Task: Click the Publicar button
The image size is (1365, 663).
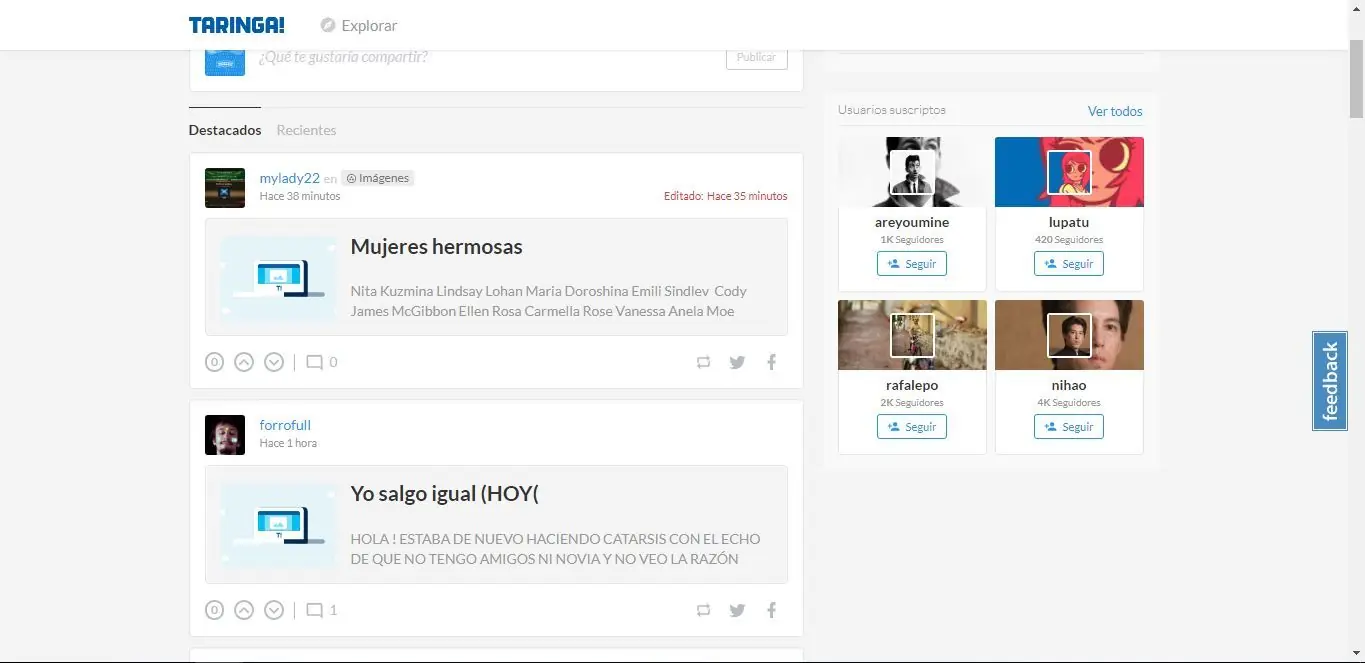Action: (756, 58)
